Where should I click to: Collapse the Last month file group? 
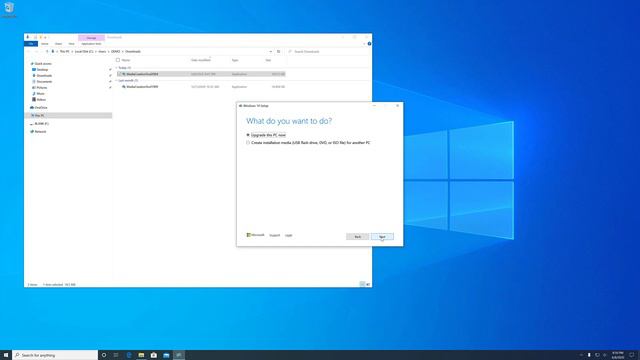116,80
